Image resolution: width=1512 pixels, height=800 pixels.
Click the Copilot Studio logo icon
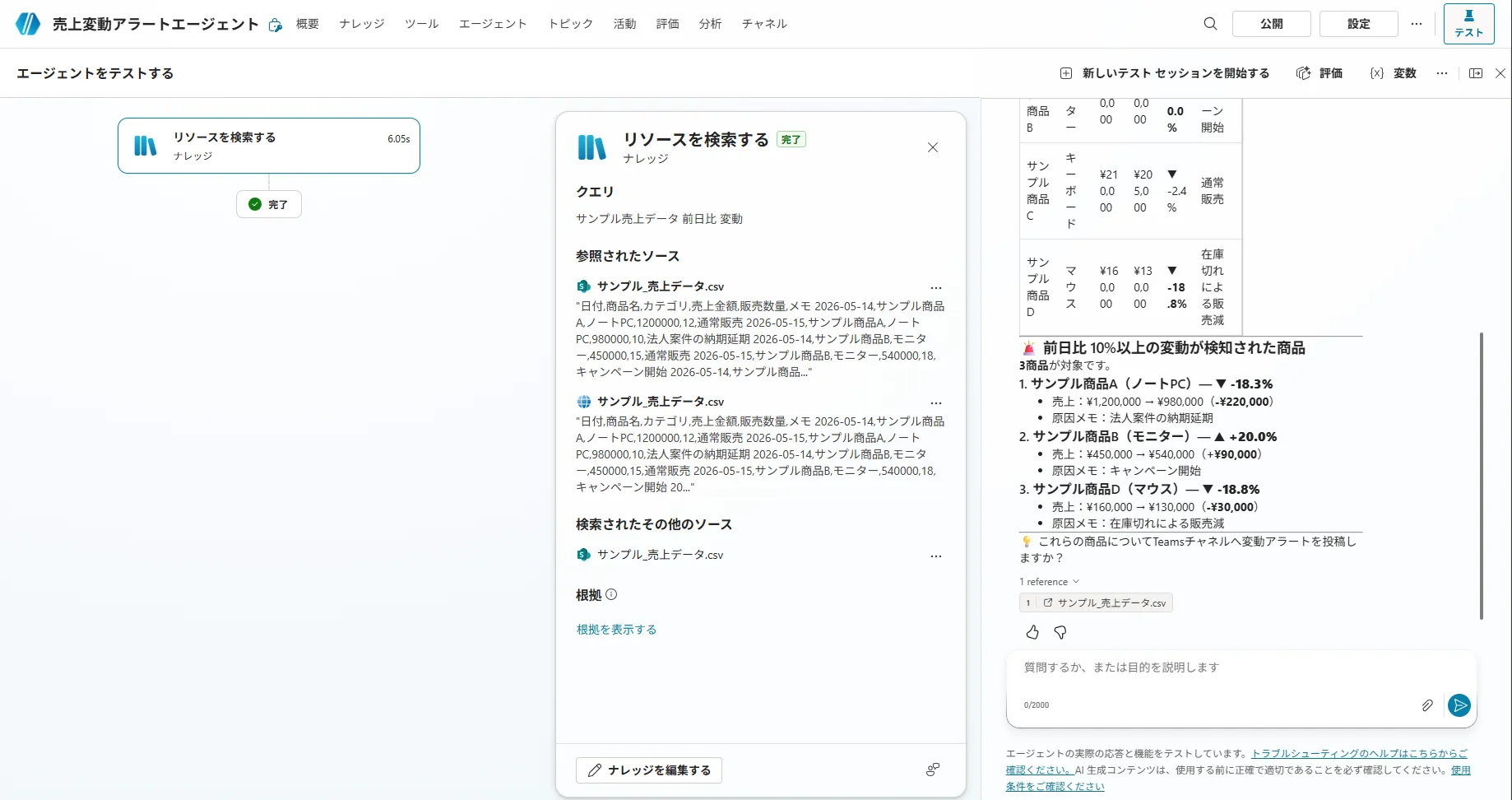[x=28, y=24]
